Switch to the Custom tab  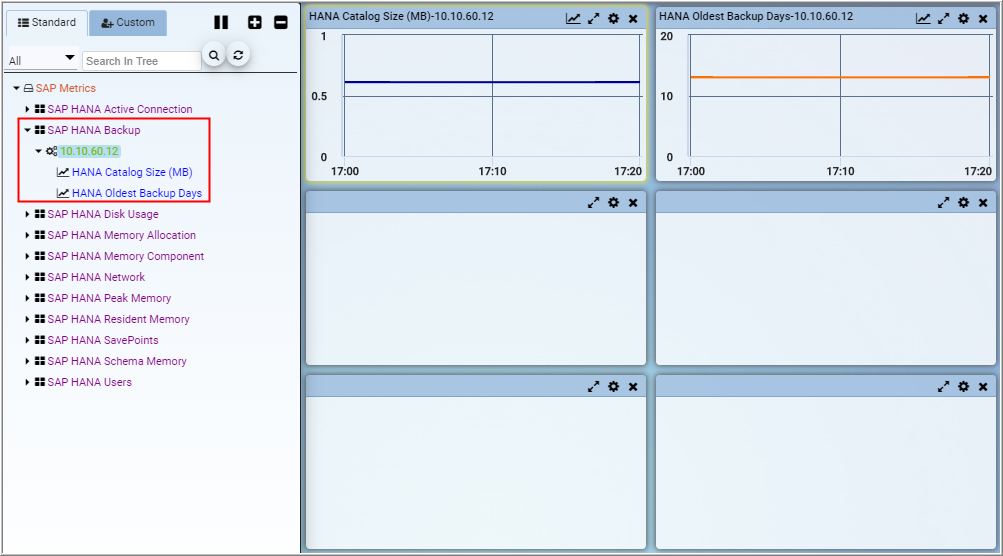(x=128, y=22)
